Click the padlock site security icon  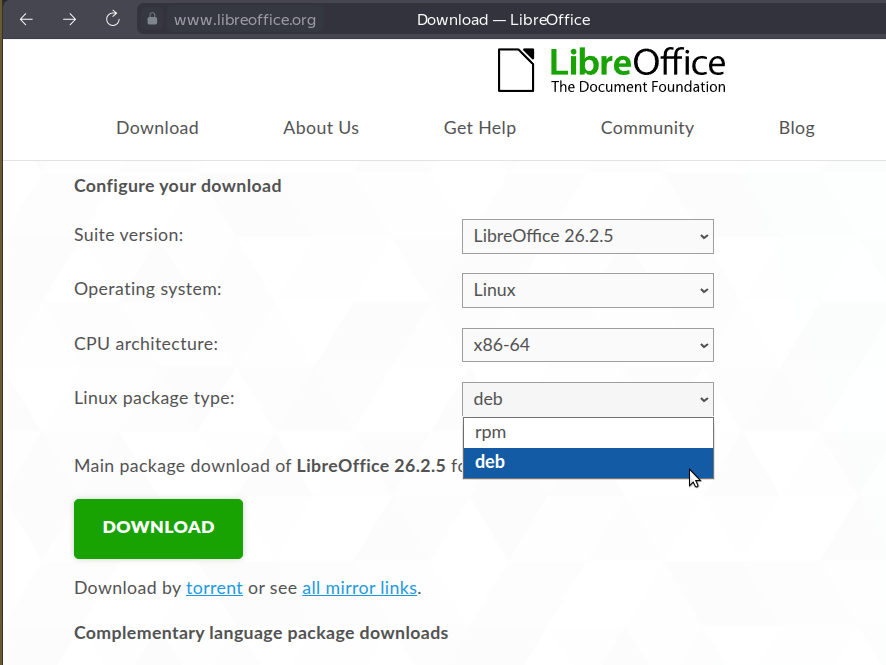click(x=152, y=19)
